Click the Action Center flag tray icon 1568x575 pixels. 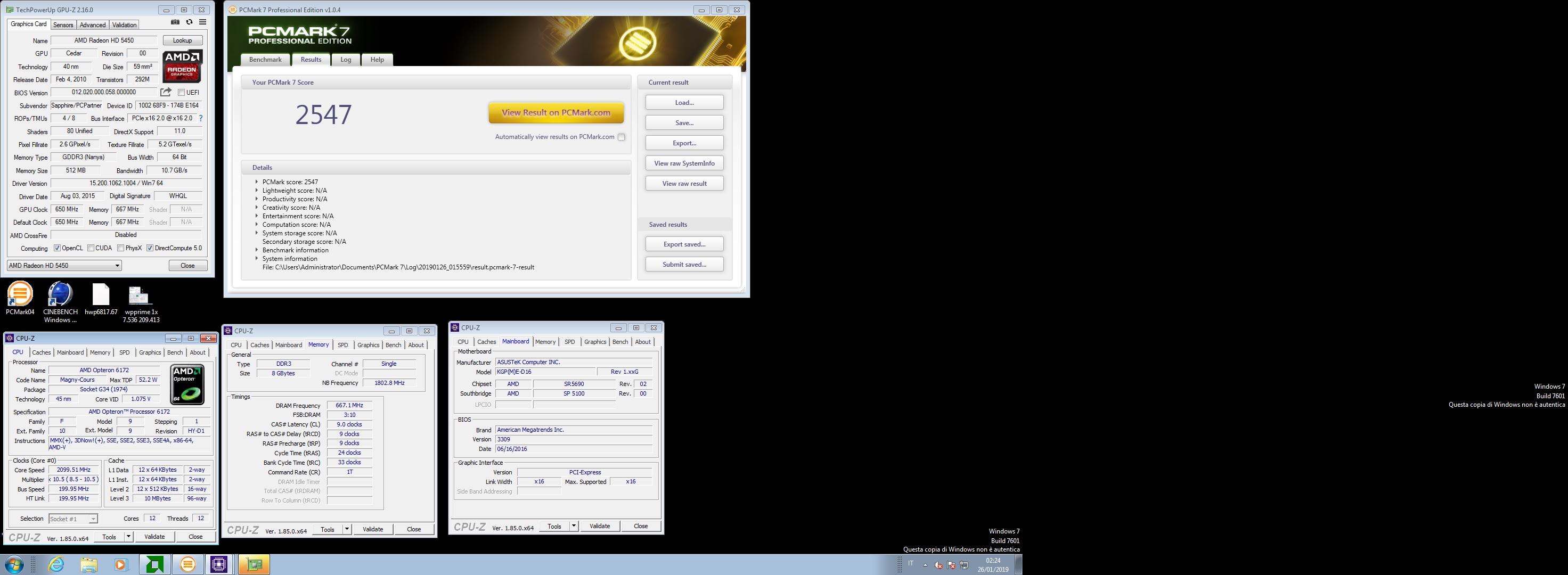(951, 565)
